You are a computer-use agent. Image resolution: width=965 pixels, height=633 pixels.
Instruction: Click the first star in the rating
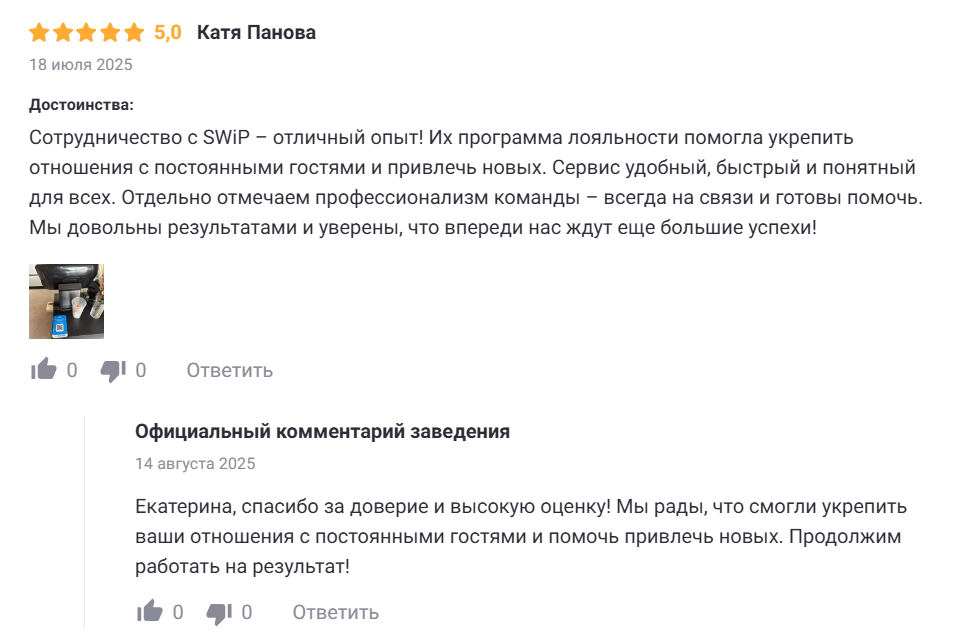[40, 33]
